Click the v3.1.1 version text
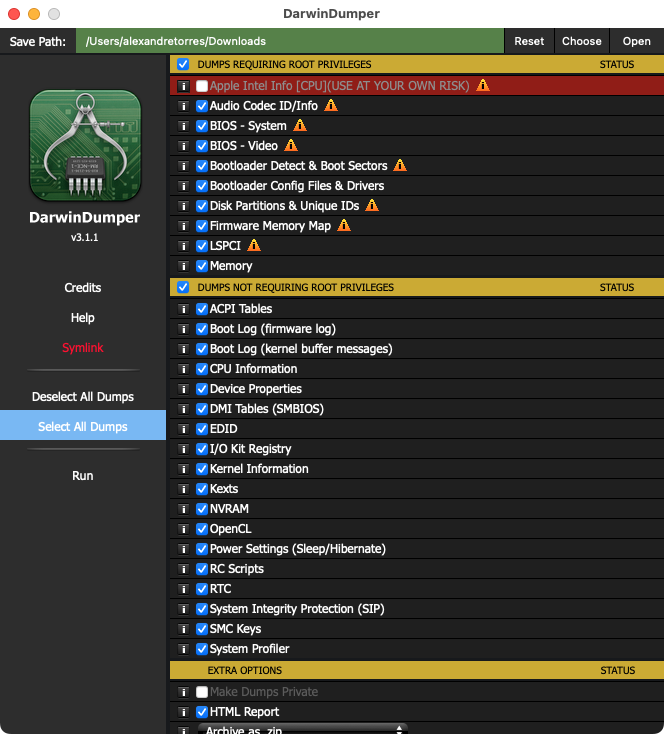Image resolution: width=664 pixels, height=734 pixels. (85, 237)
